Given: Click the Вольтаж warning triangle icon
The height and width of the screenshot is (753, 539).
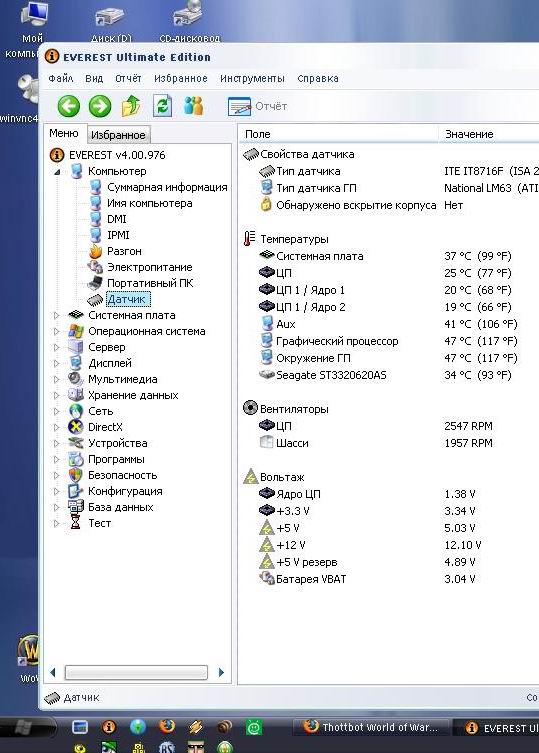Looking at the screenshot, I should coord(251,476).
